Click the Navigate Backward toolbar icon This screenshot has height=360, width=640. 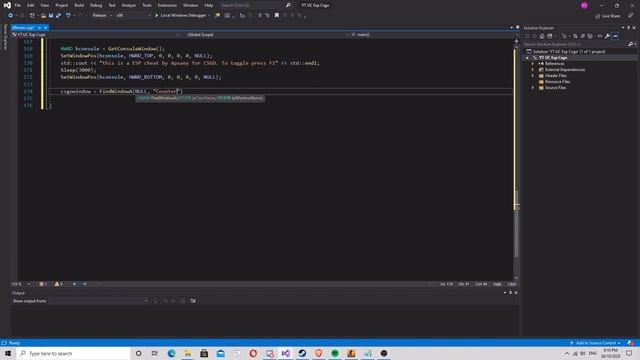(11, 16)
